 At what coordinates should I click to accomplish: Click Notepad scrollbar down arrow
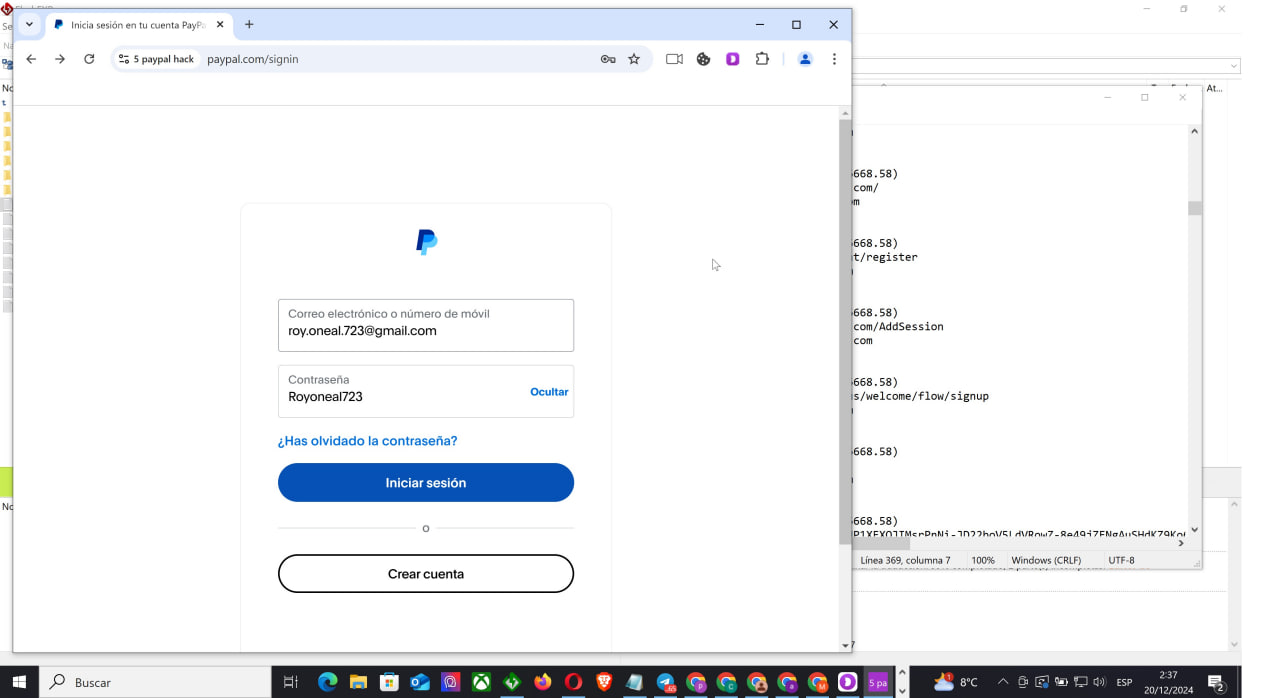pos(1195,530)
